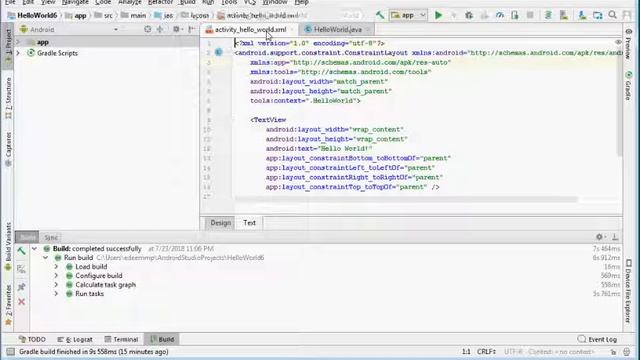640x360 pixels.
Task: Open Build panel gear settings
Action: [600, 237]
